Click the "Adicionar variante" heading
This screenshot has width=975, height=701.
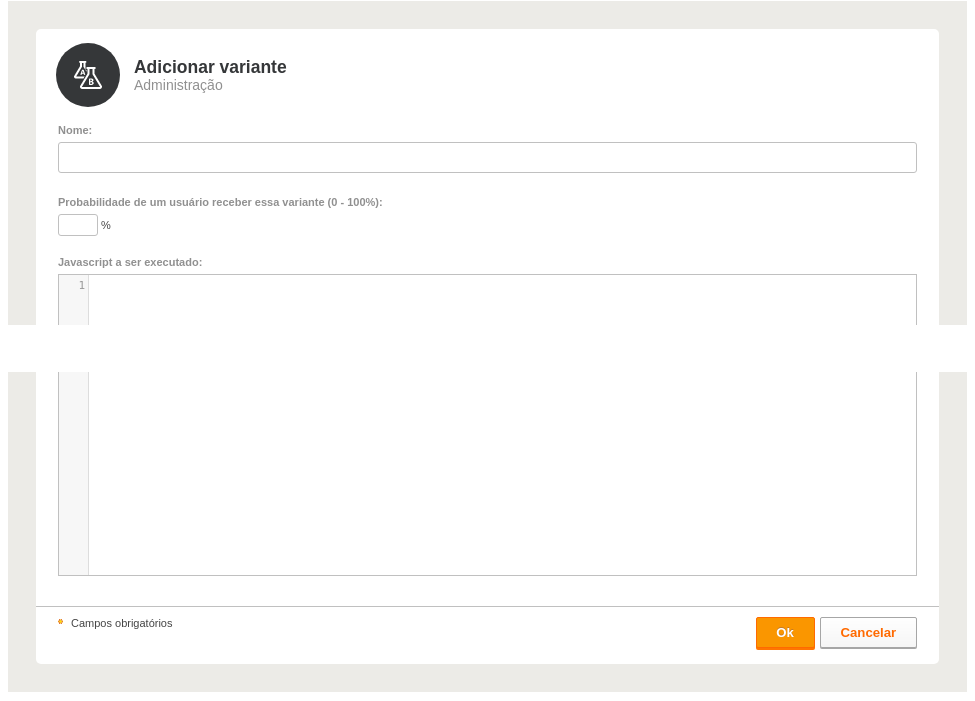tap(210, 67)
